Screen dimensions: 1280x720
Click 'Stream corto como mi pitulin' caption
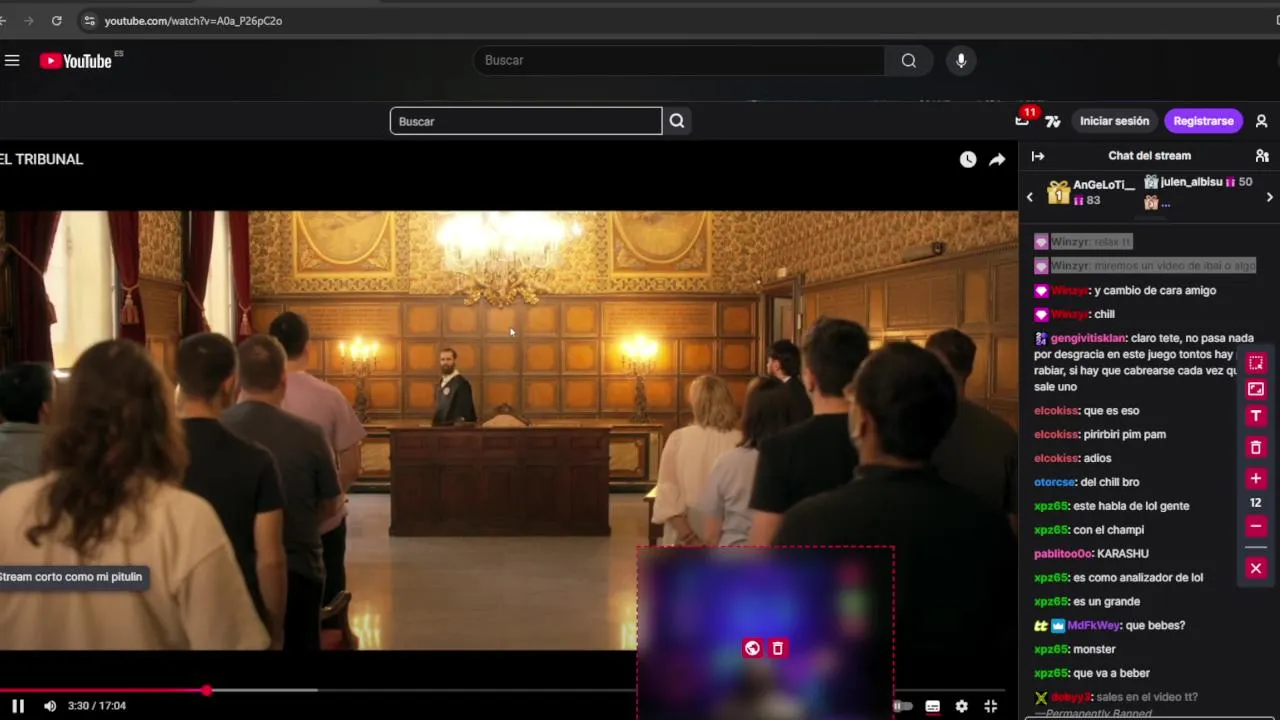point(72,577)
